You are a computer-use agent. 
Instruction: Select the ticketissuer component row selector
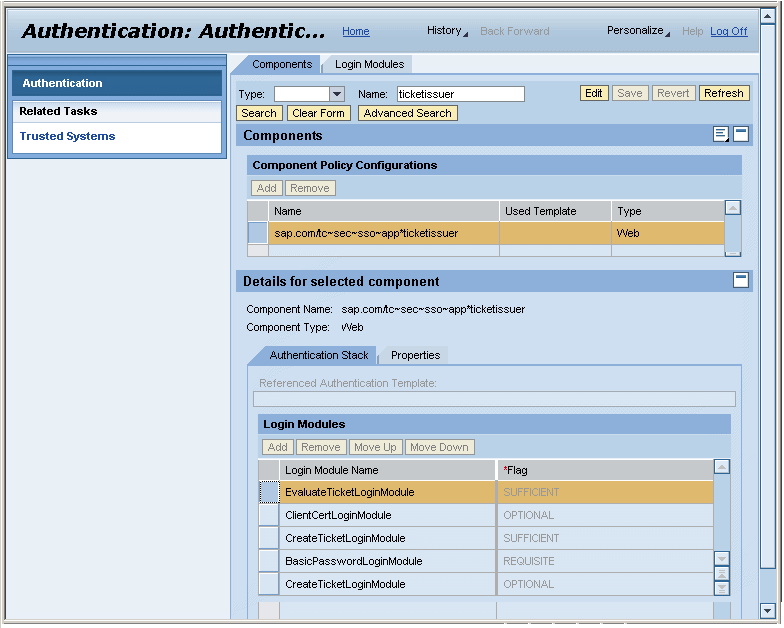pos(258,233)
